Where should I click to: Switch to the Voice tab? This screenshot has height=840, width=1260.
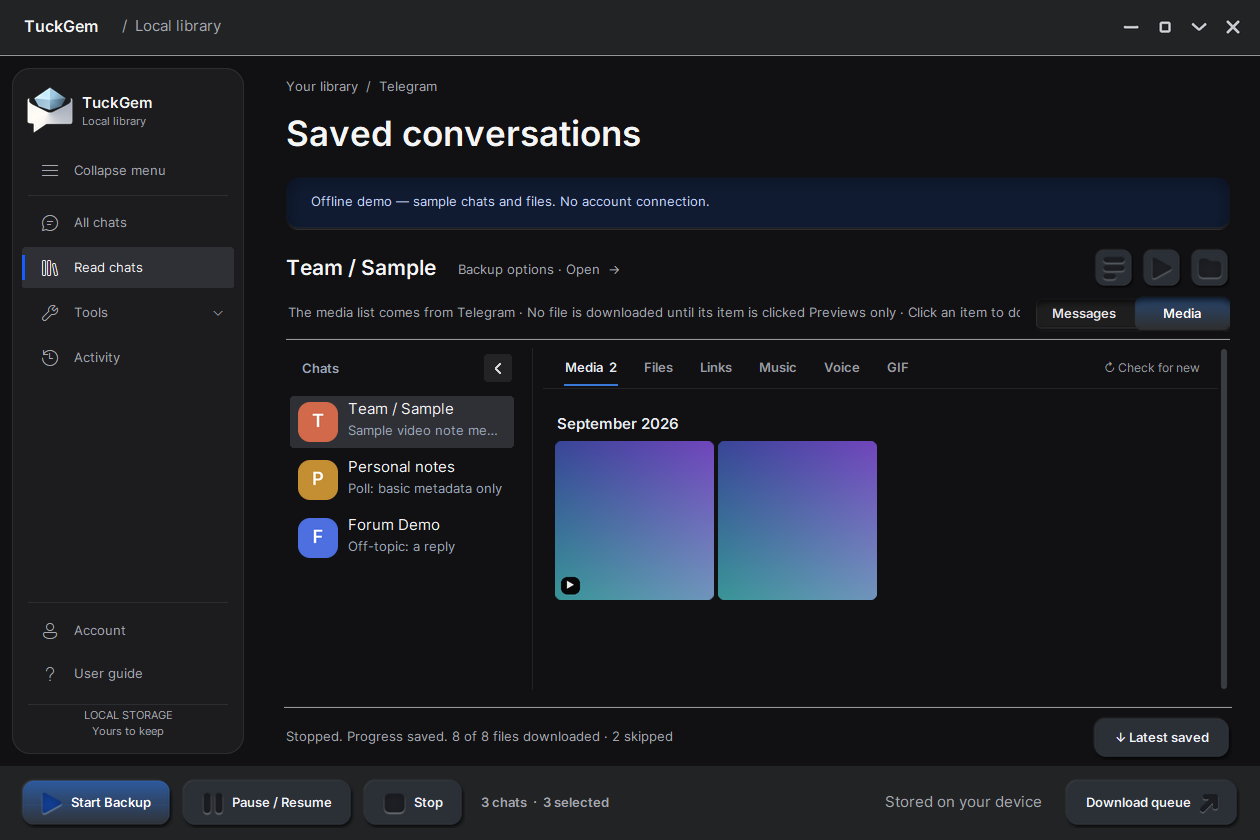[x=842, y=368]
